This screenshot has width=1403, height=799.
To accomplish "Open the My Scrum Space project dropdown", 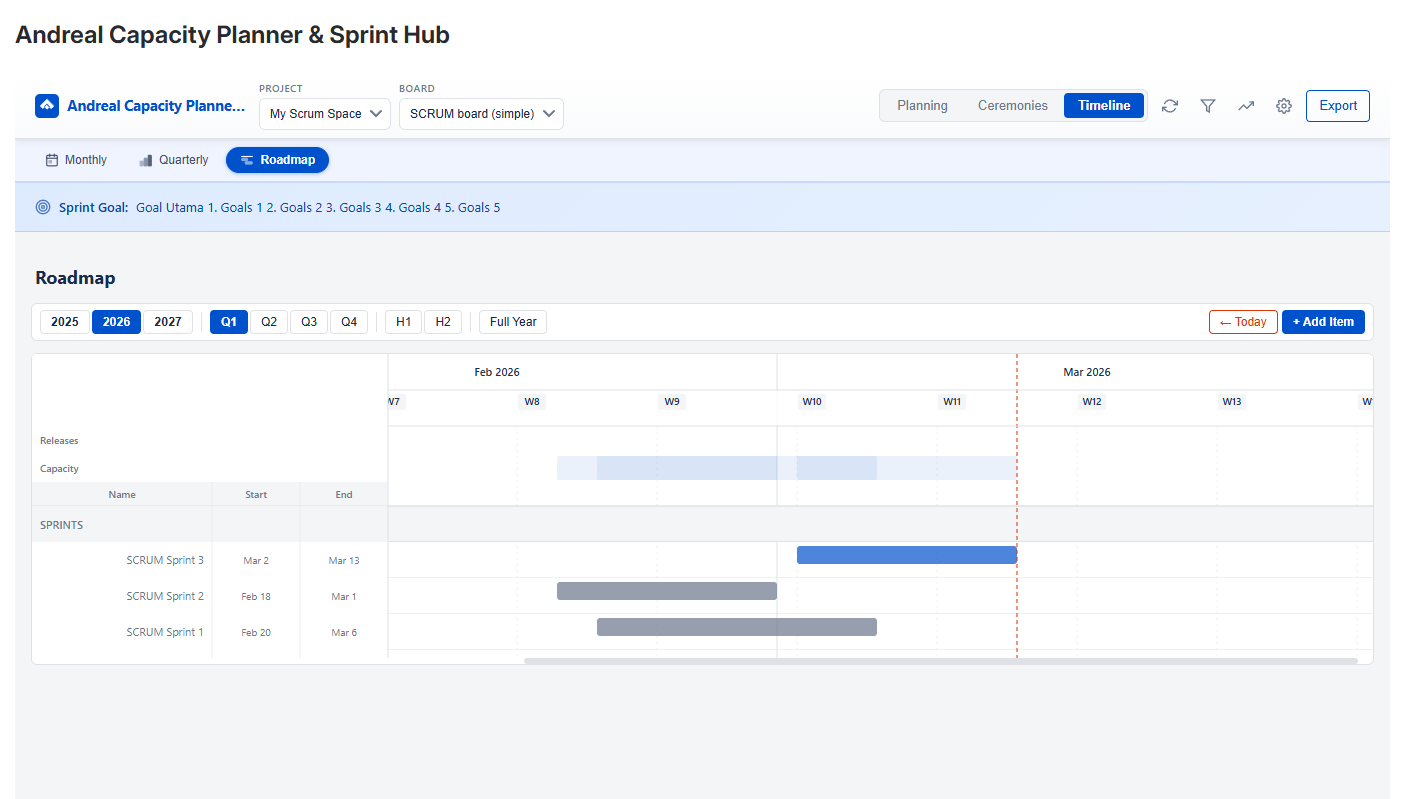I will point(324,113).
